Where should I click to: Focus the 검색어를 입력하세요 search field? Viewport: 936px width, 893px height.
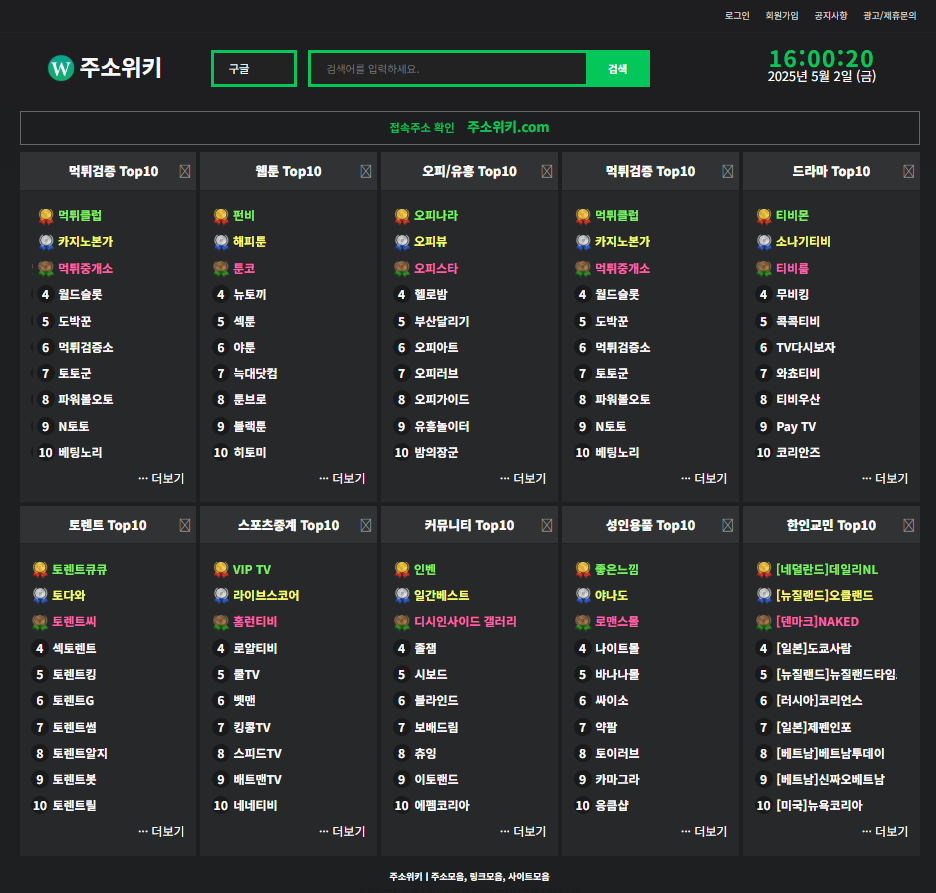tap(448, 69)
